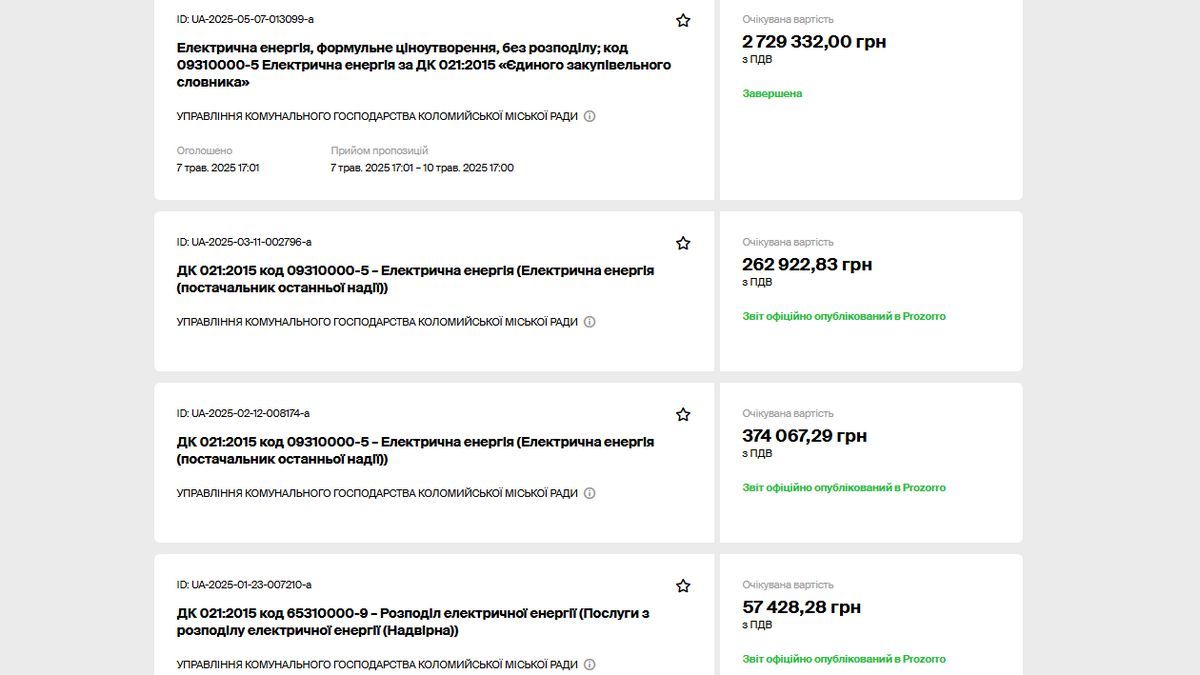Click buyer name in UA-2025-01-23-007210-a card
This screenshot has height=675, width=1200.
point(377,664)
